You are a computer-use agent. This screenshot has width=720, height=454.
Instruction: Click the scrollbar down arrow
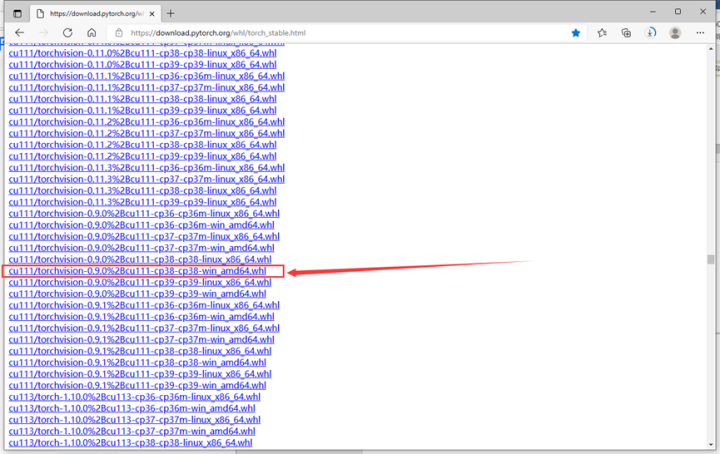[711, 444]
